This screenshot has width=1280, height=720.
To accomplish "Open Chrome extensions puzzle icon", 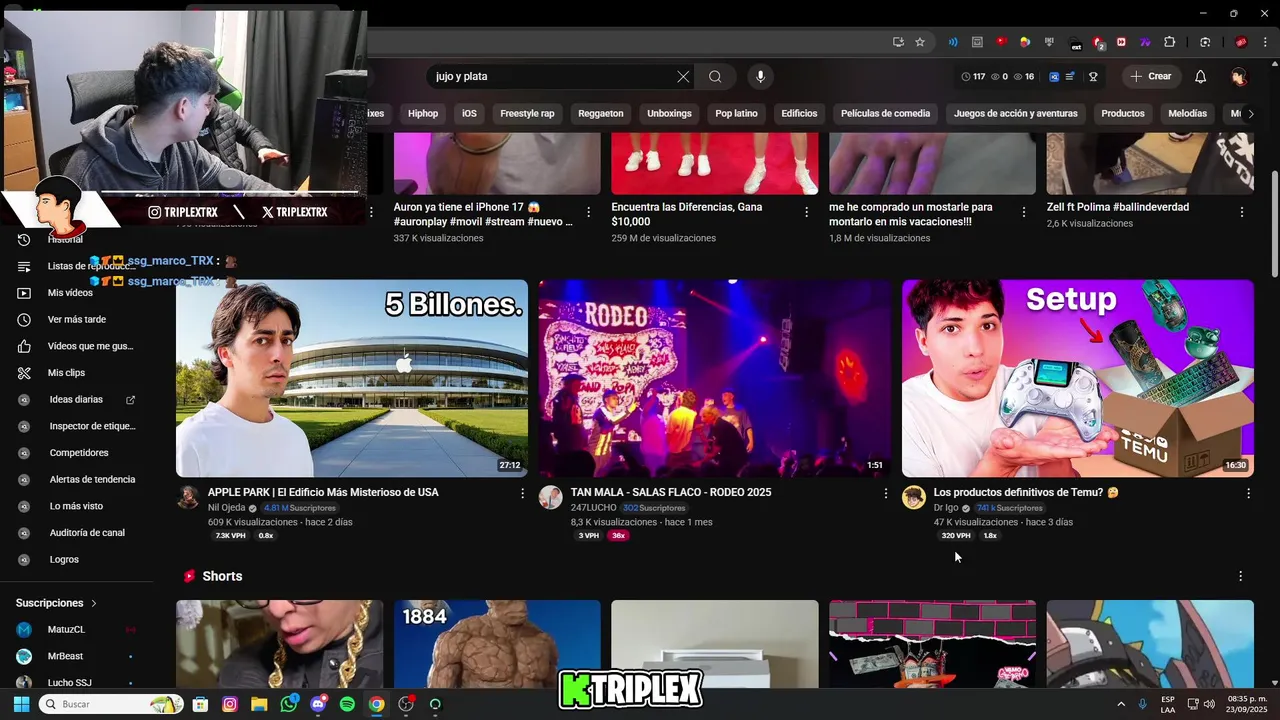I will pos(1170,42).
